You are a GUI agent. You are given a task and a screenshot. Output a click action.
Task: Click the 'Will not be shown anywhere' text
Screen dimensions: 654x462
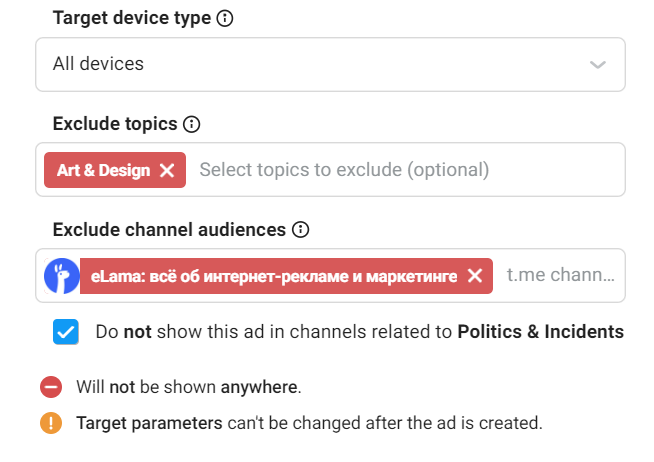189,387
